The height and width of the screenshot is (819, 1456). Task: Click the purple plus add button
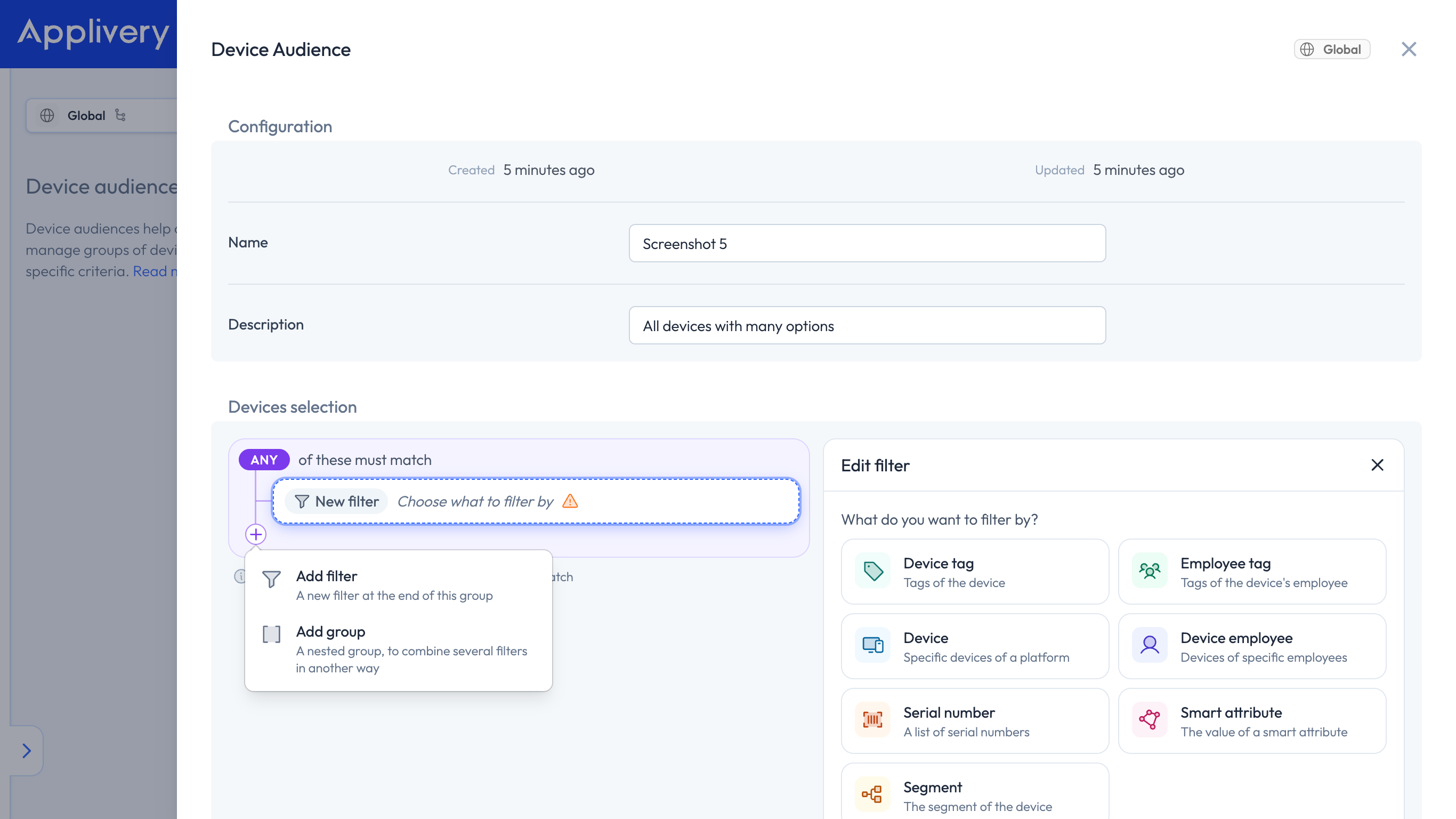255,534
